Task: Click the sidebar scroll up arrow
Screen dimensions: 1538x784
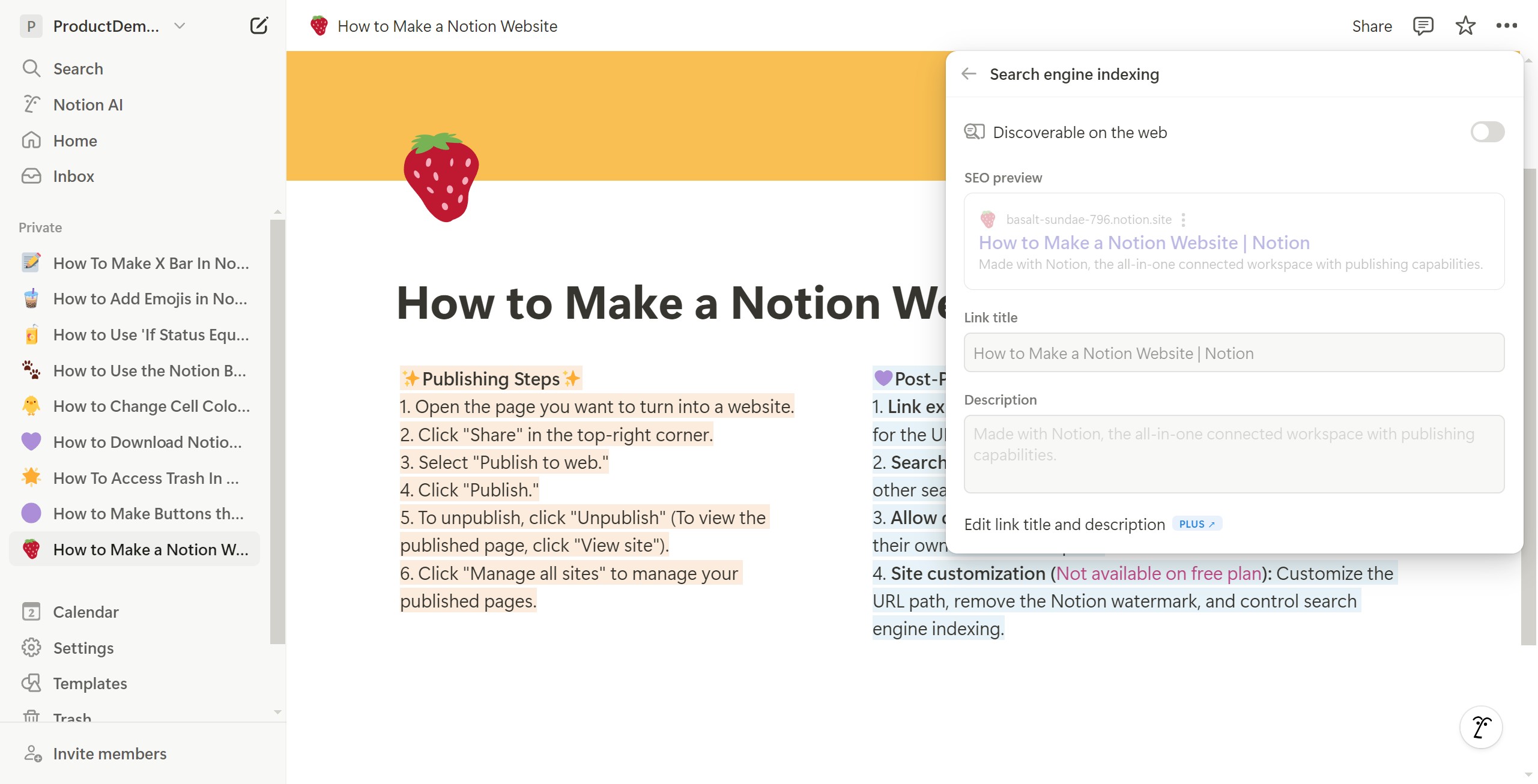Action: pos(277,212)
